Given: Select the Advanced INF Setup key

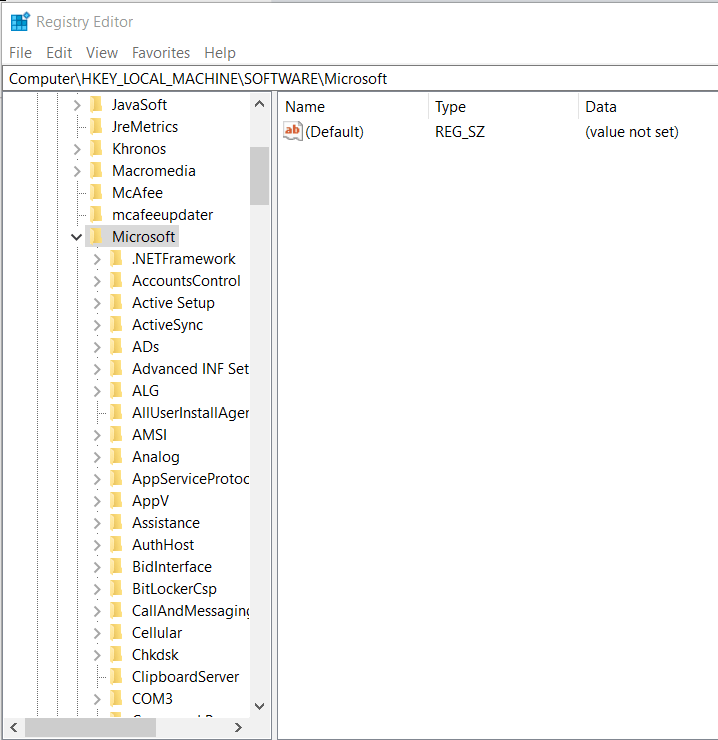Looking at the screenshot, I should [190, 369].
